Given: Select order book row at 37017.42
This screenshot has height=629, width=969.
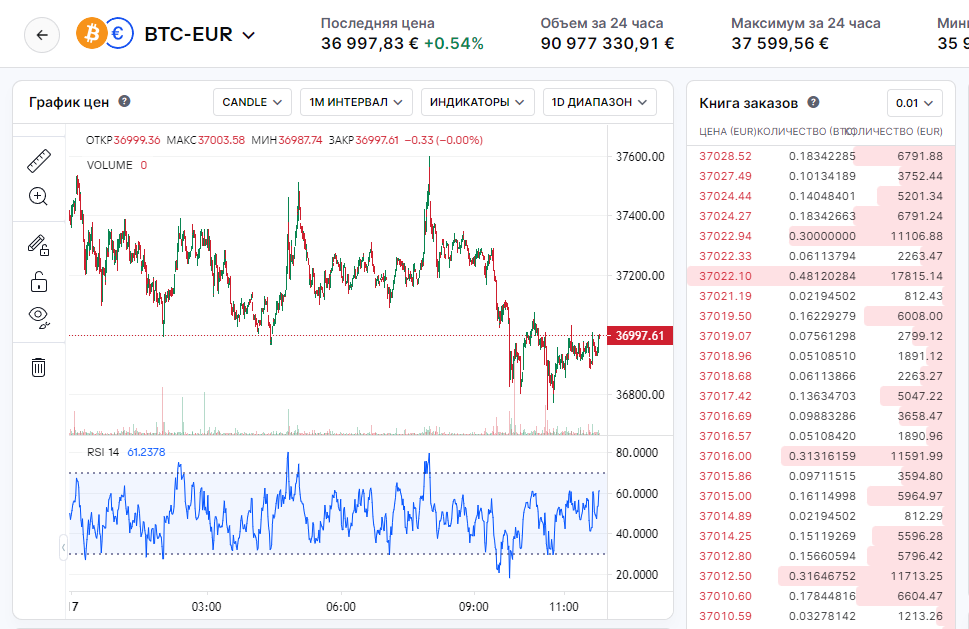Looking at the screenshot, I should pos(821,396).
